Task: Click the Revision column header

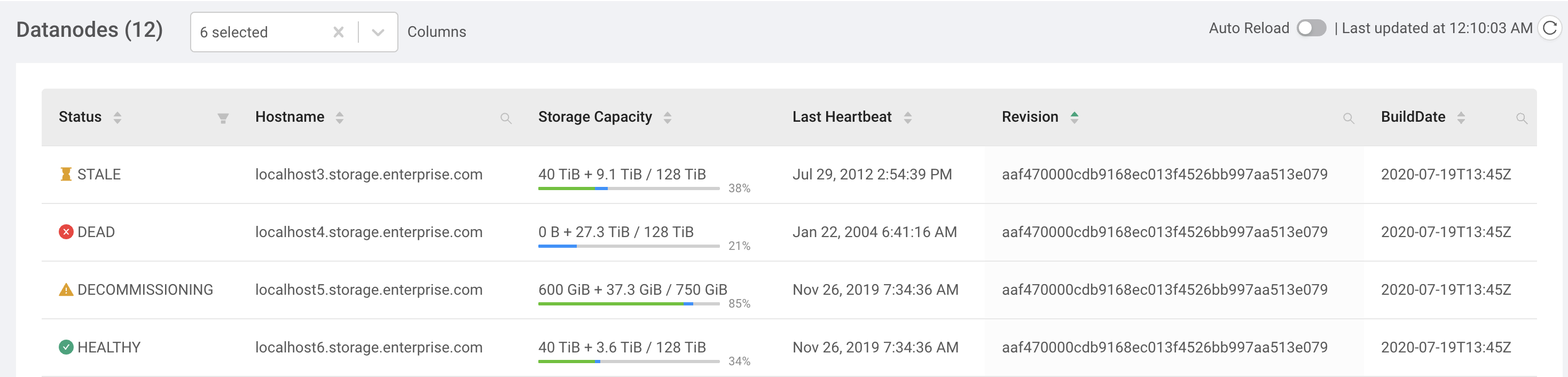Action: coord(1030,117)
